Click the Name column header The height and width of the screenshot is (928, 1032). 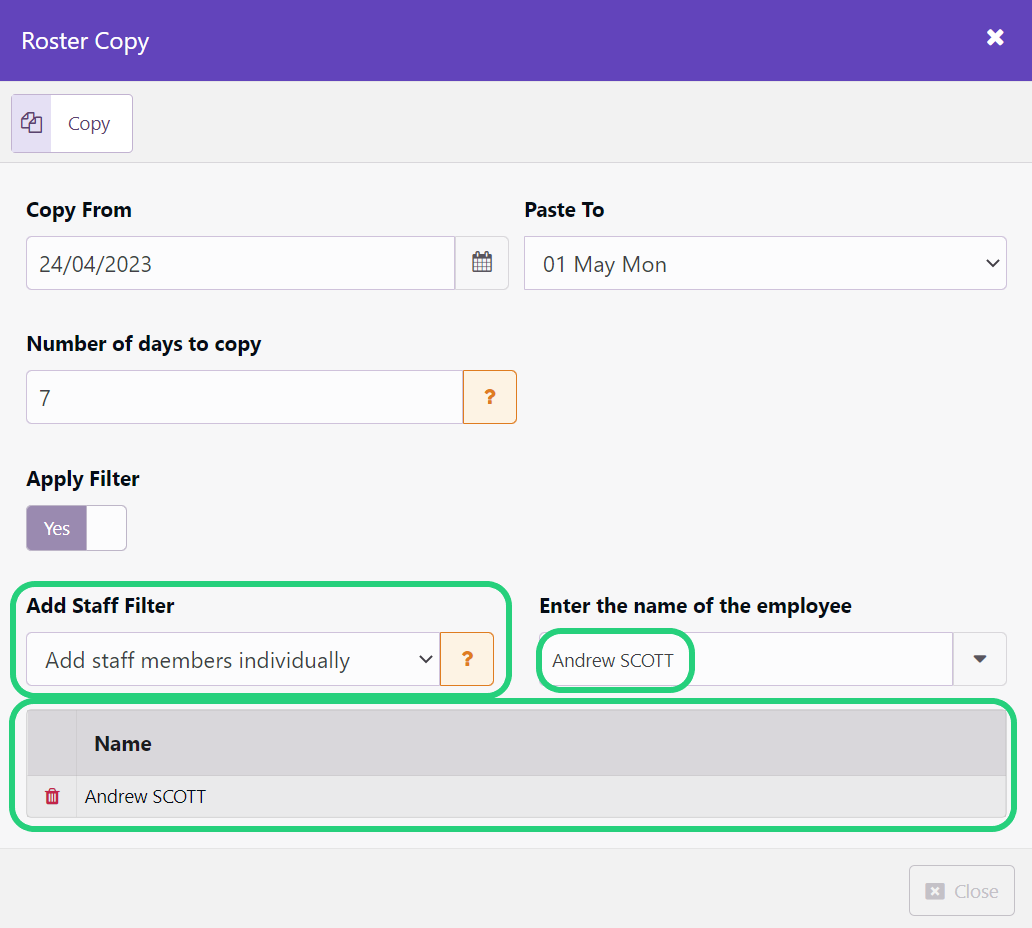pos(541,743)
